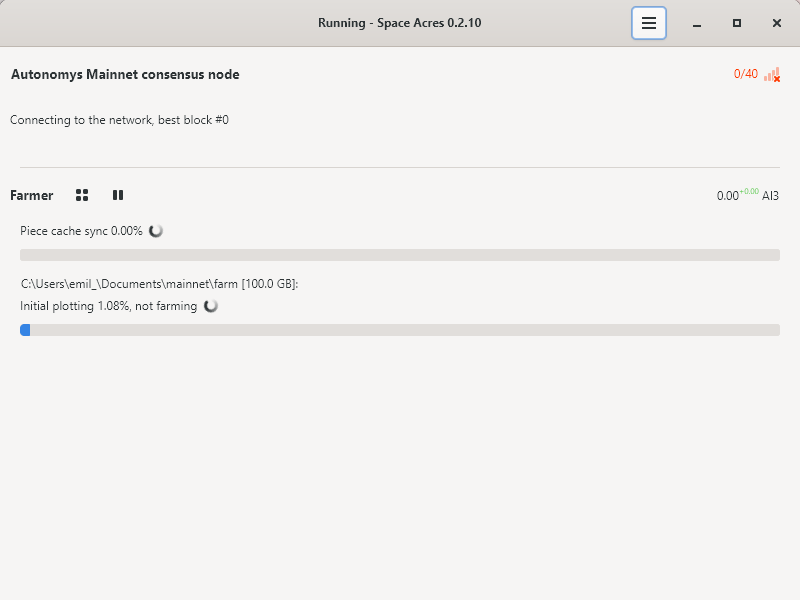Viewport: 800px width, 600px height.
Task: Click the Farmer section label
Action: tap(32, 196)
